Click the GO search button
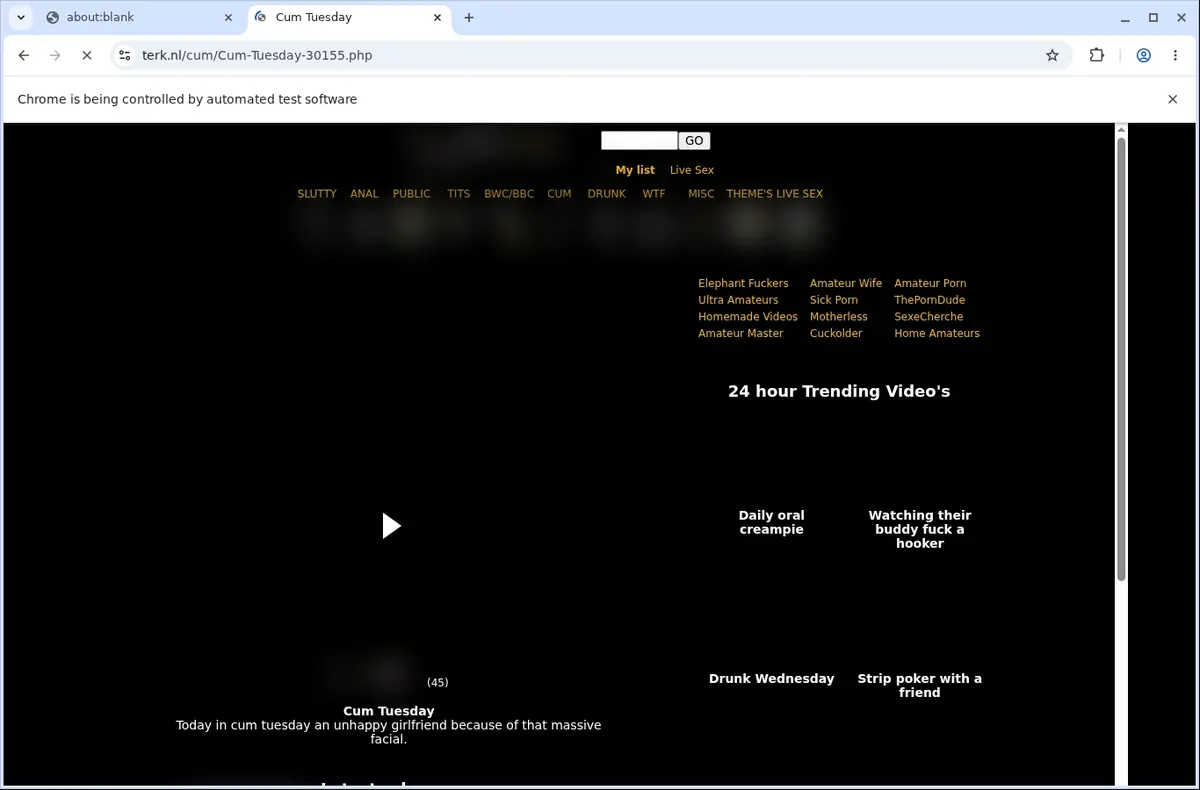 (x=694, y=141)
